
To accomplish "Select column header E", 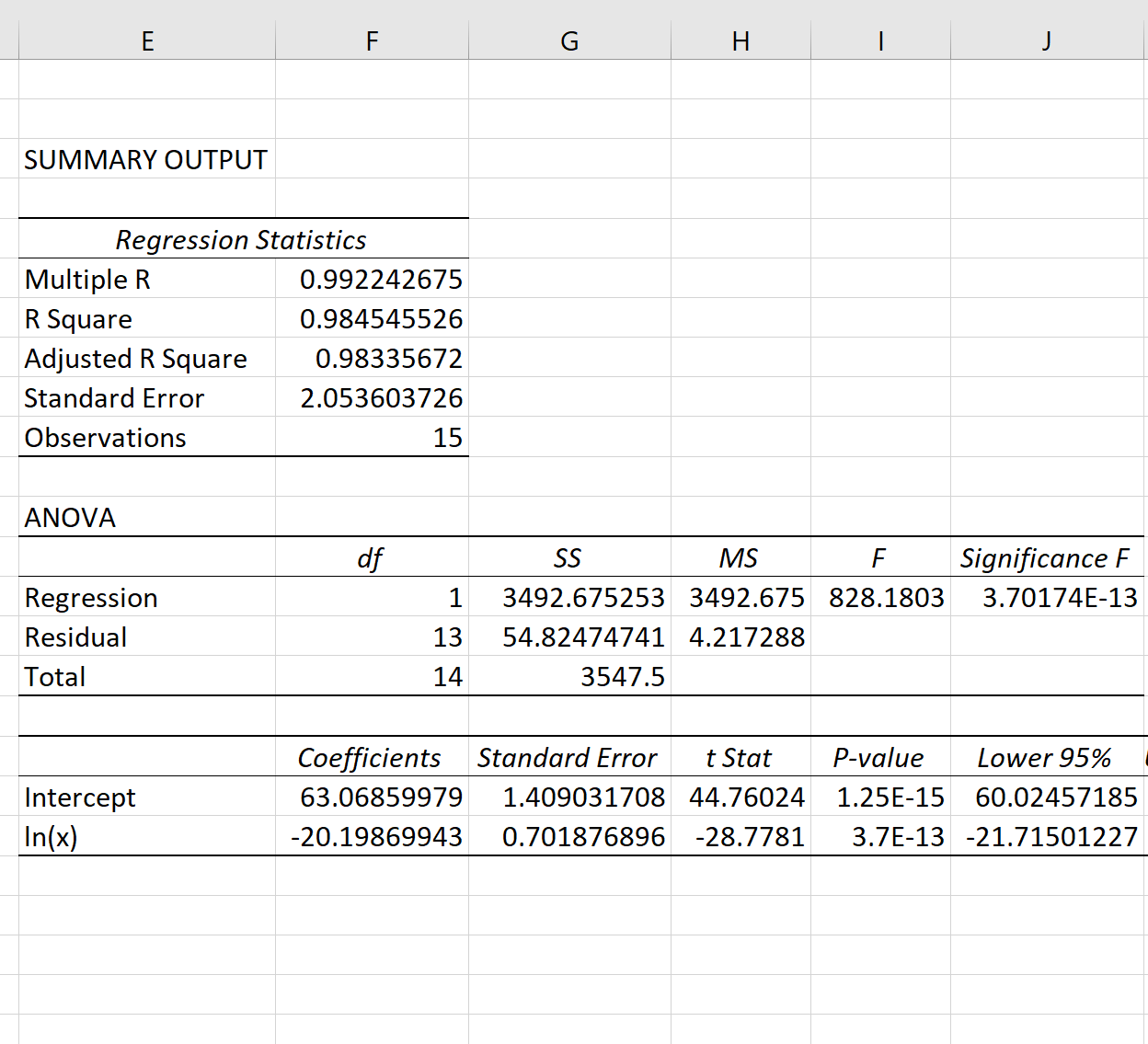I will pyautogui.click(x=147, y=40).
